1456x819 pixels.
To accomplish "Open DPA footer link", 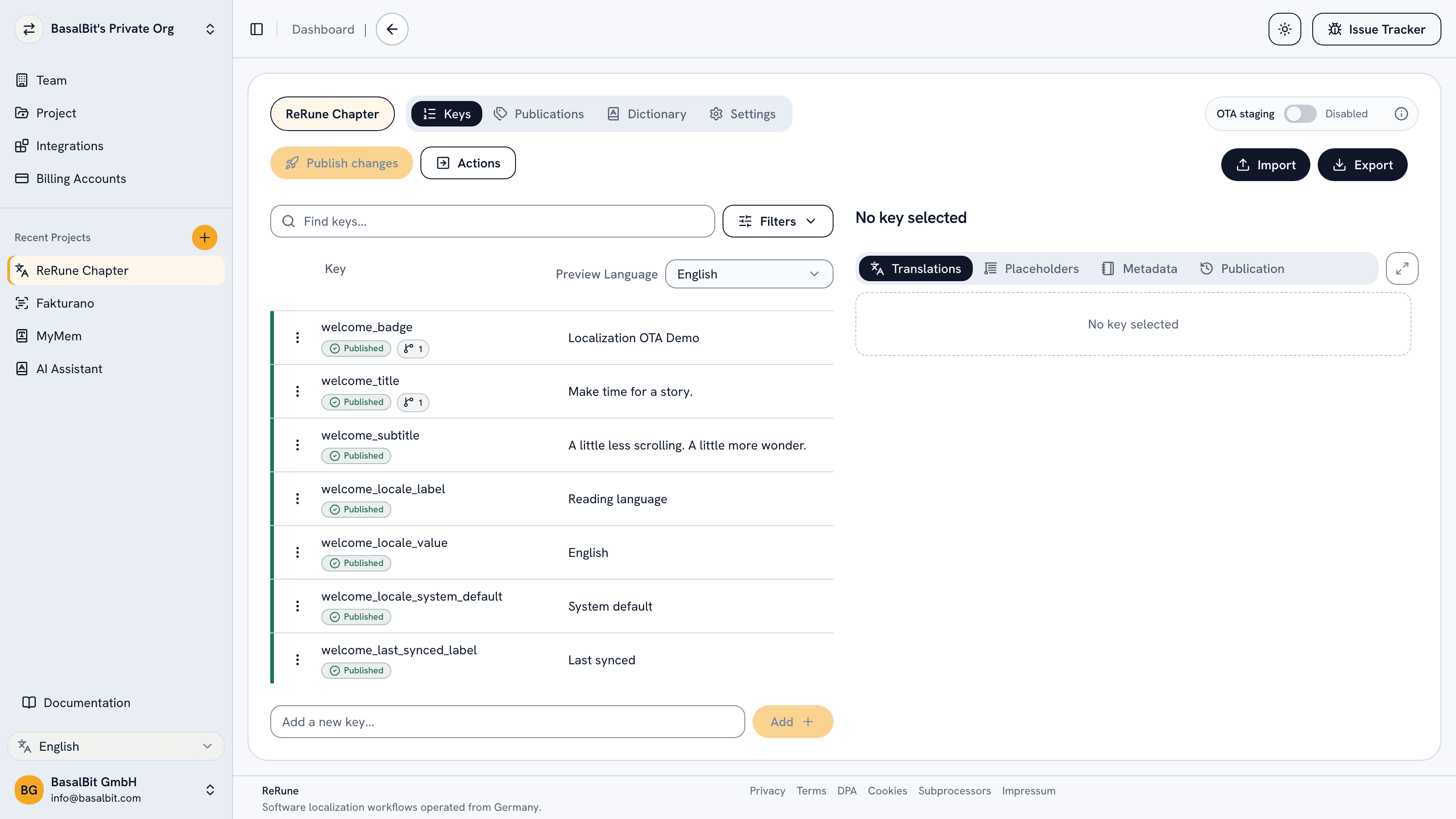I will pyautogui.click(x=847, y=791).
